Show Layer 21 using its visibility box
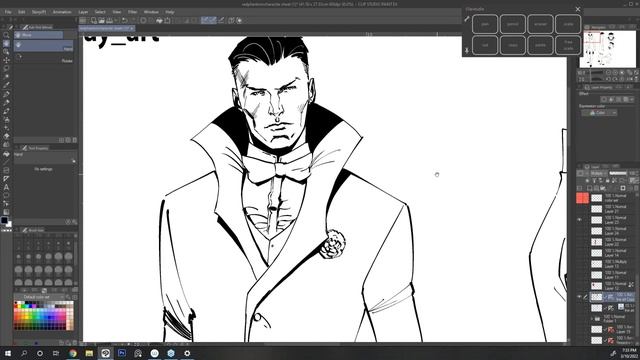 pyautogui.click(x=579, y=209)
